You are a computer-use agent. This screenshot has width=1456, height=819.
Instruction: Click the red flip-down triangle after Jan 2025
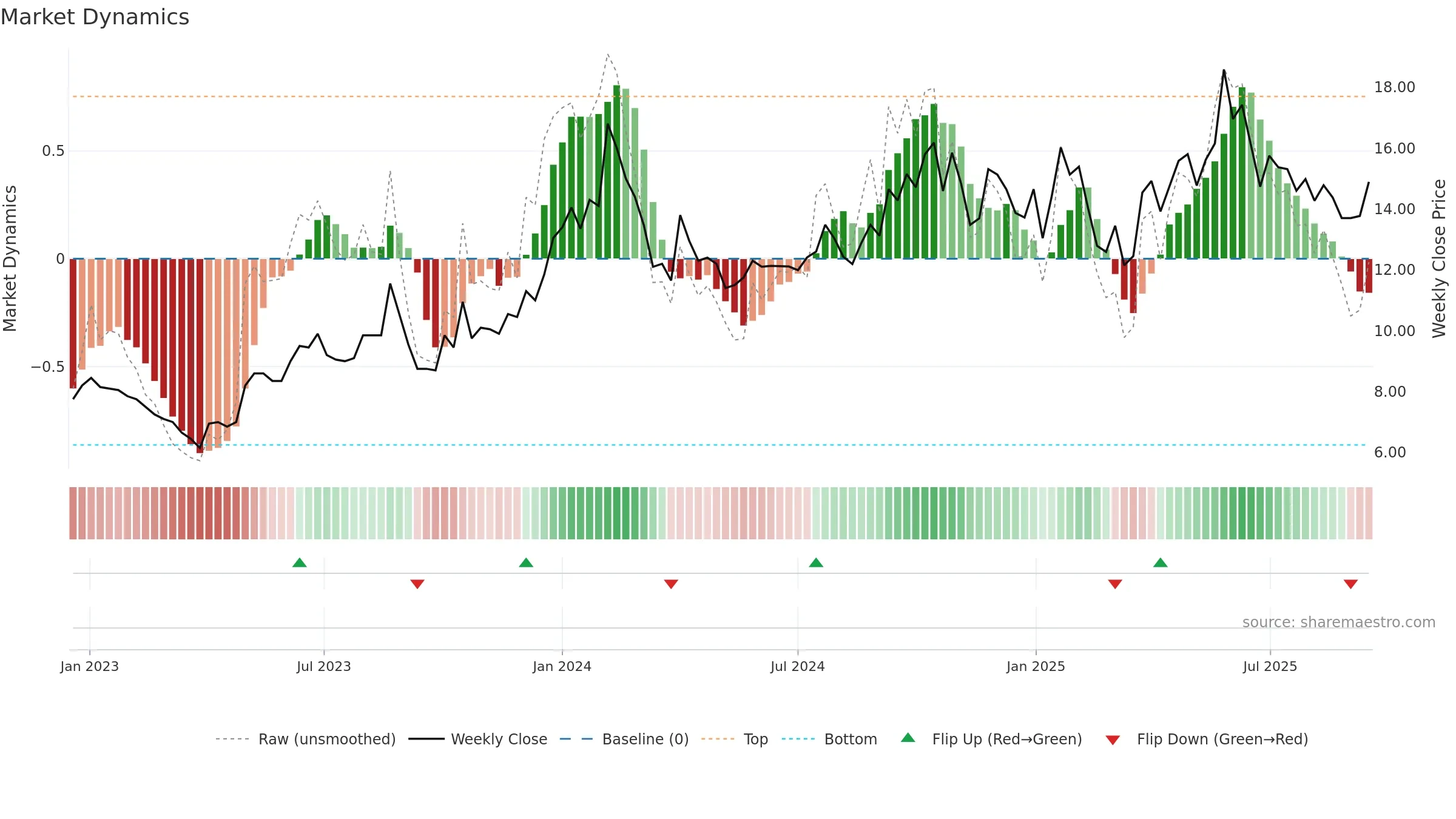(1115, 584)
